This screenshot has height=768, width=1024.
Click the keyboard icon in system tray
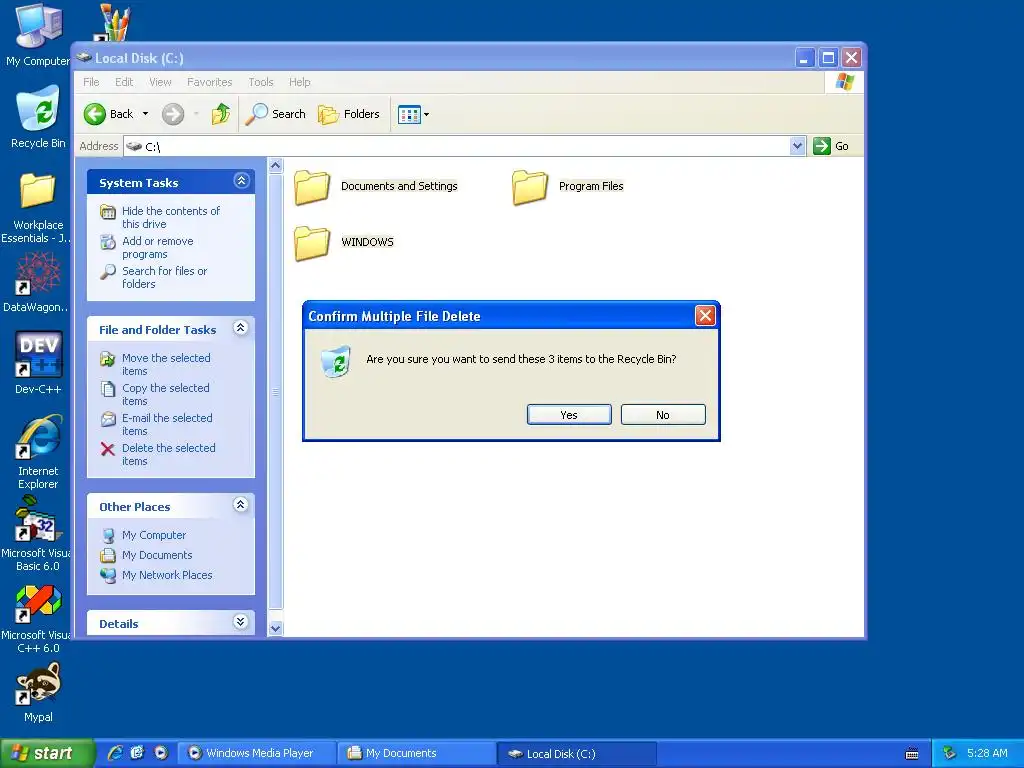[912, 754]
